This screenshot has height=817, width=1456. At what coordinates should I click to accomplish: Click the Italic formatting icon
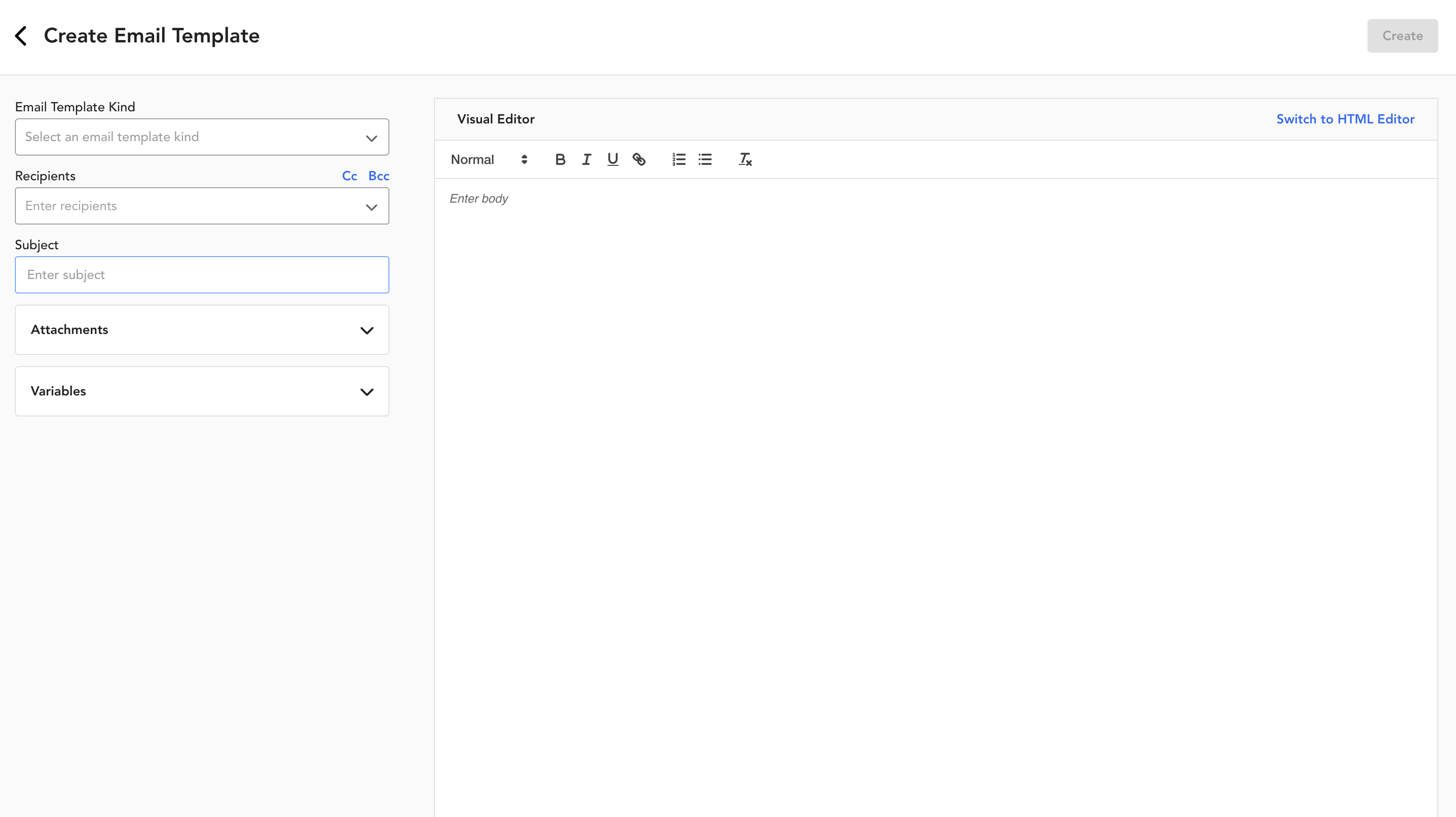(586, 159)
